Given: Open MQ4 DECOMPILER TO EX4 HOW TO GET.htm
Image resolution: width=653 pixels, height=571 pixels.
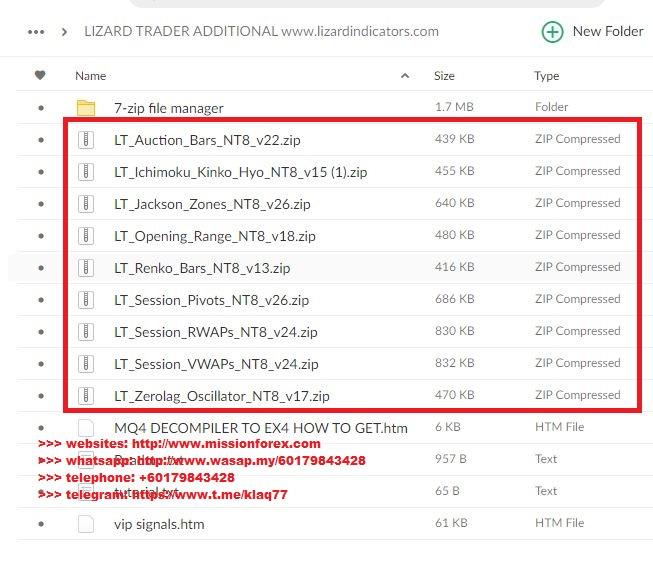Looking at the screenshot, I should pos(260,428).
